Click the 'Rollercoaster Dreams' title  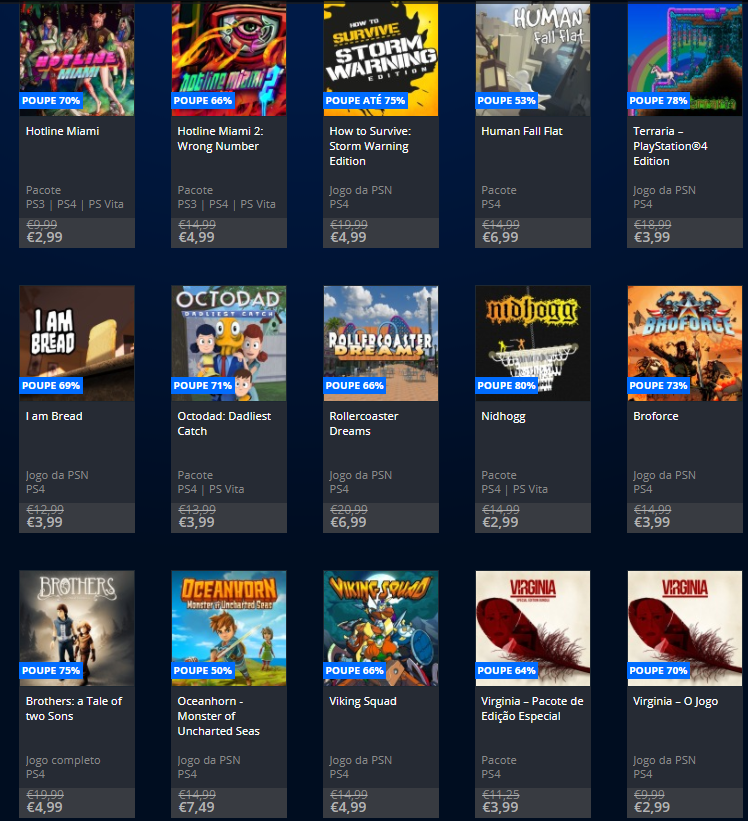click(364, 424)
